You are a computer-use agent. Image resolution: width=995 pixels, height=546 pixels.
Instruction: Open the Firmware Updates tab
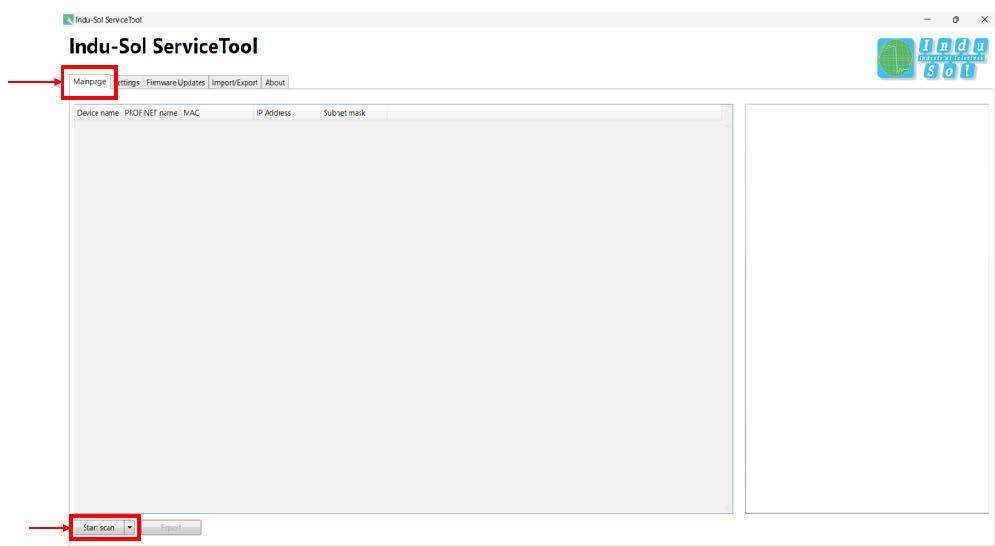tap(176, 83)
